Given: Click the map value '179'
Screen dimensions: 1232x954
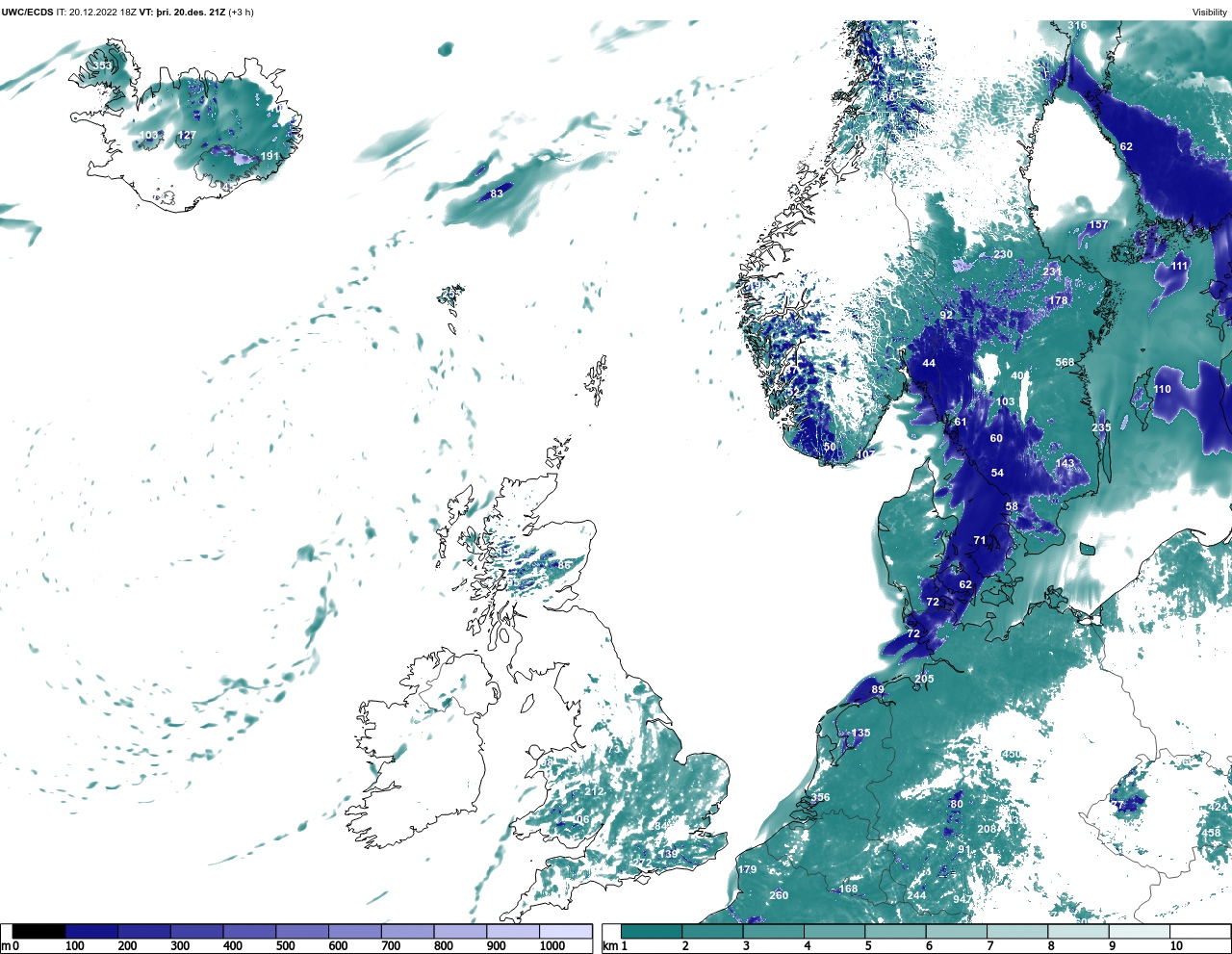Looking at the screenshot, I should [747, 869].
